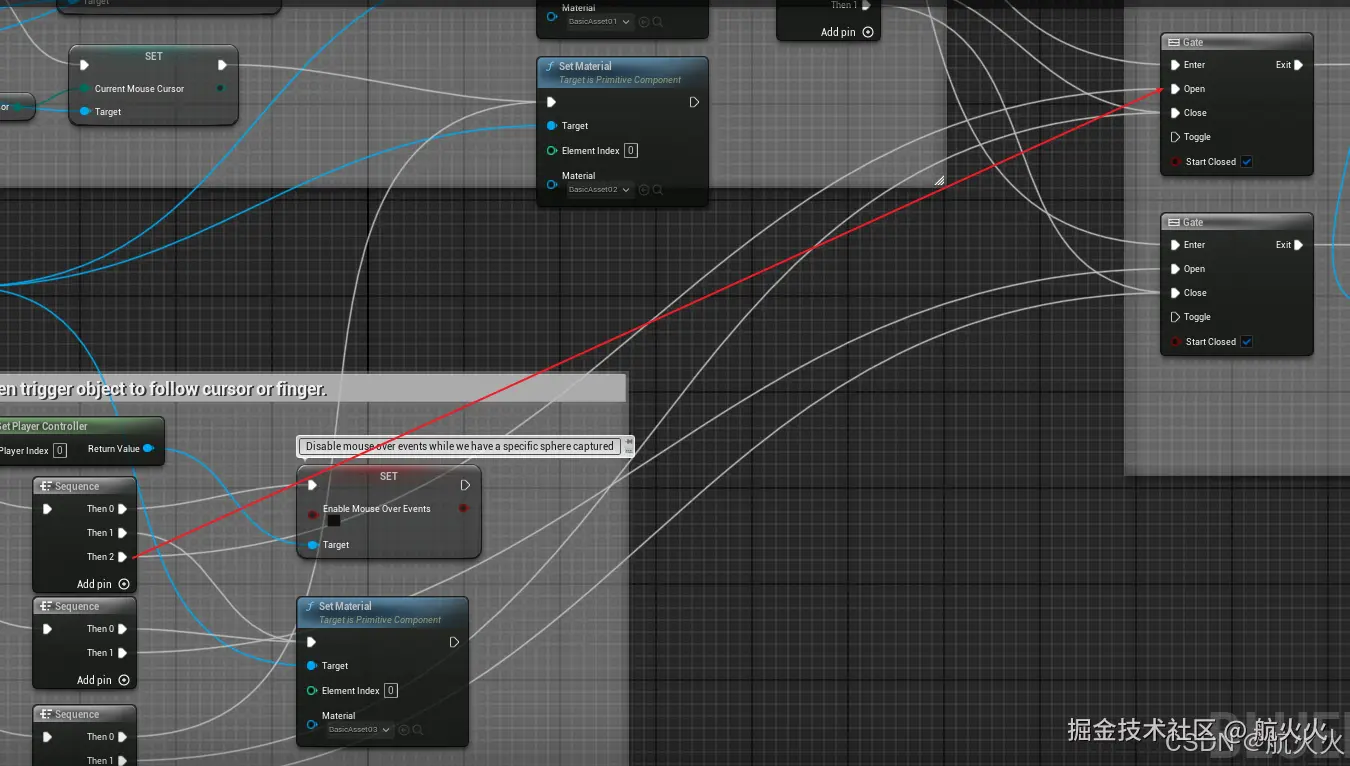Click the Target pin on the BasicAsset02 Set Material node
Image resolution: width=1350 pixels, height=766 pixels.
552,126
